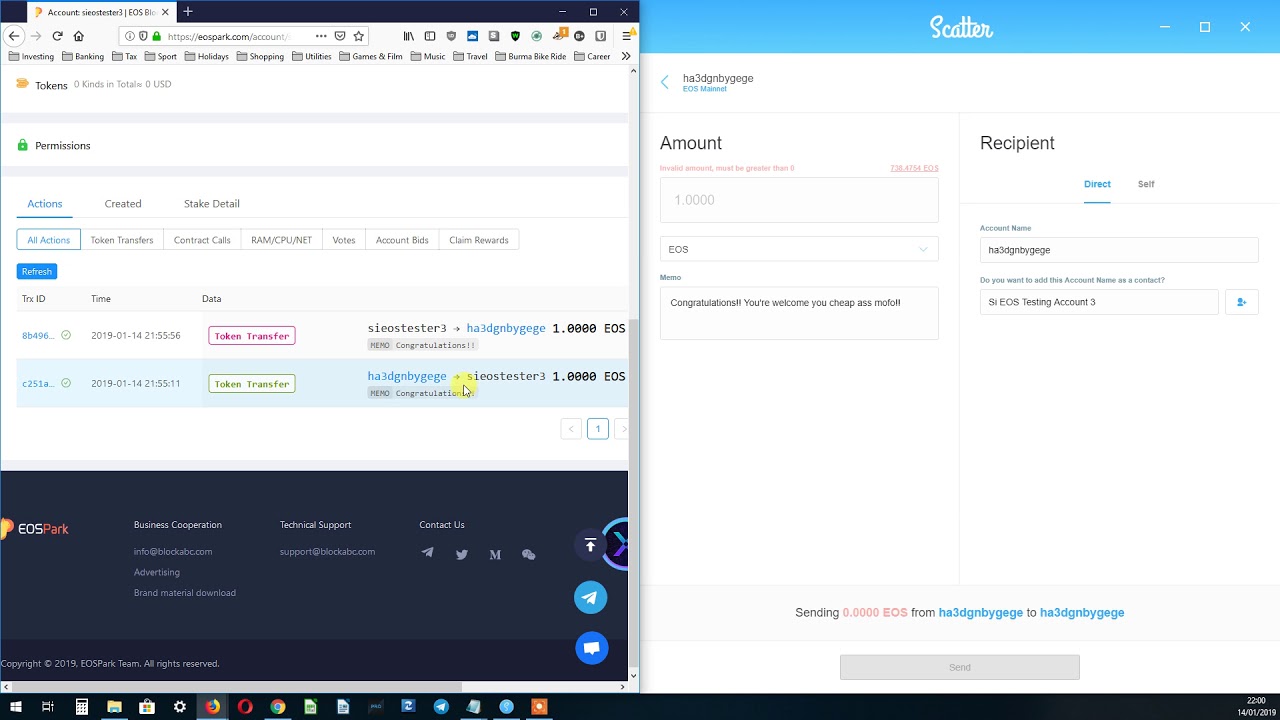Go back with the Scatter left chevron

pos(665,83)
